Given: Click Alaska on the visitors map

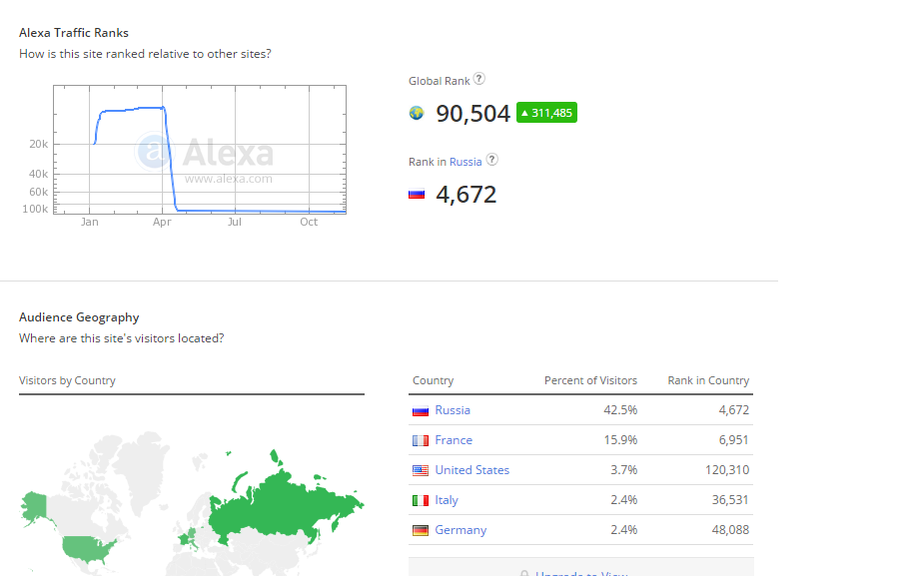Looking at the screenshot, I should pyautogui.click(x=35, y=505).
